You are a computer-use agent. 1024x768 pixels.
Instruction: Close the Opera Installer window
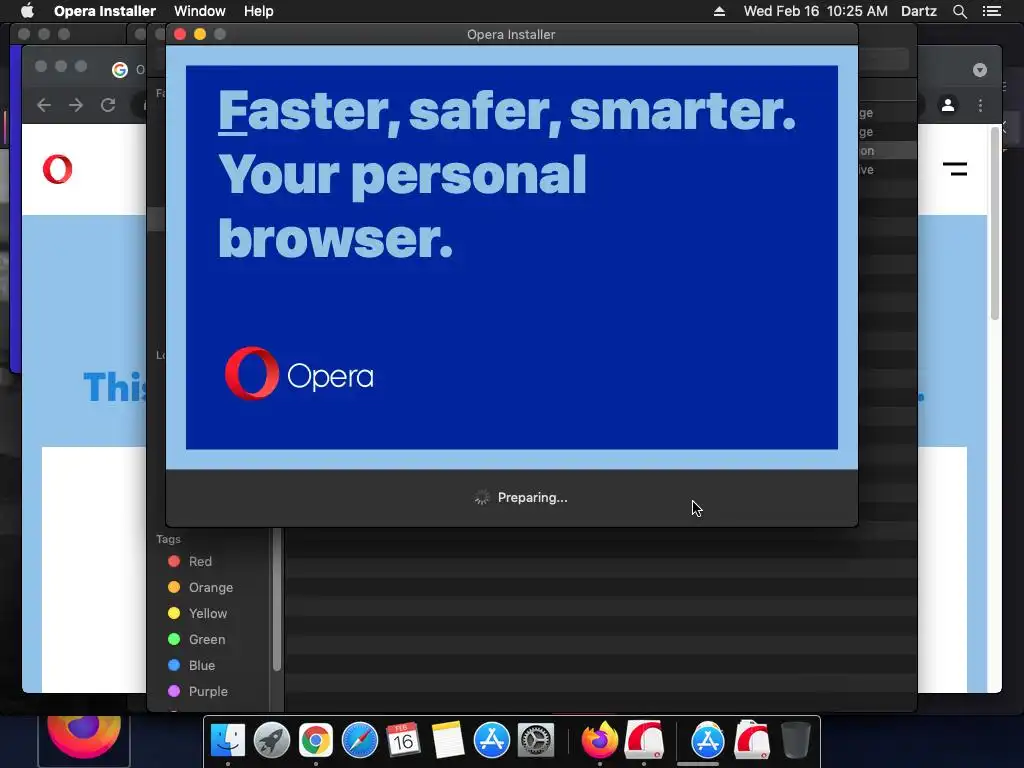[180, 34]
